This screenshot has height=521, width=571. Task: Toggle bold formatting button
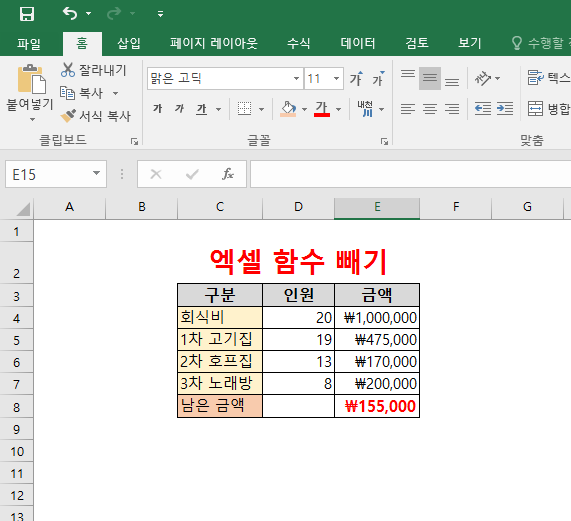pyautogui.click(x=158, y=108)
